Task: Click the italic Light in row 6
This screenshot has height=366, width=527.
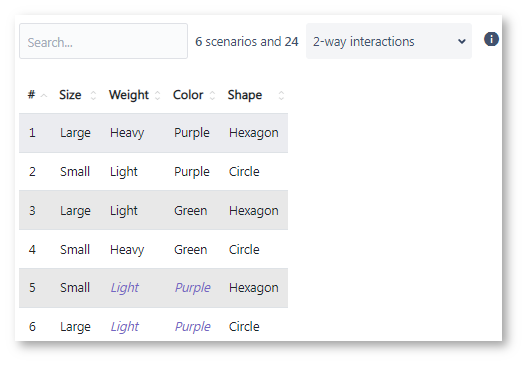Action: pos(124,327)
